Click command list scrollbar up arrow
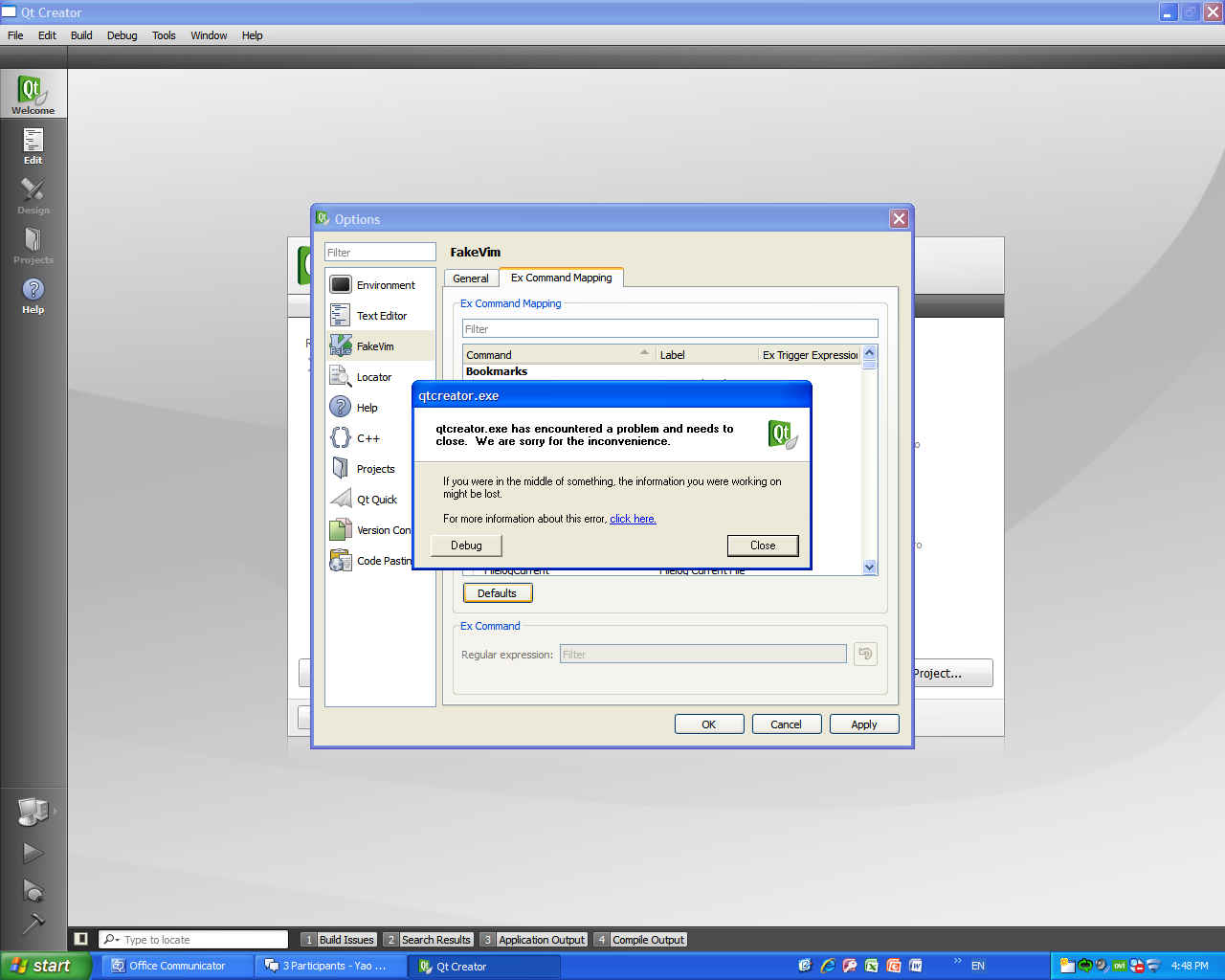Image resolution: width=1225 pixels, height=980 pixels. (869, 353)
